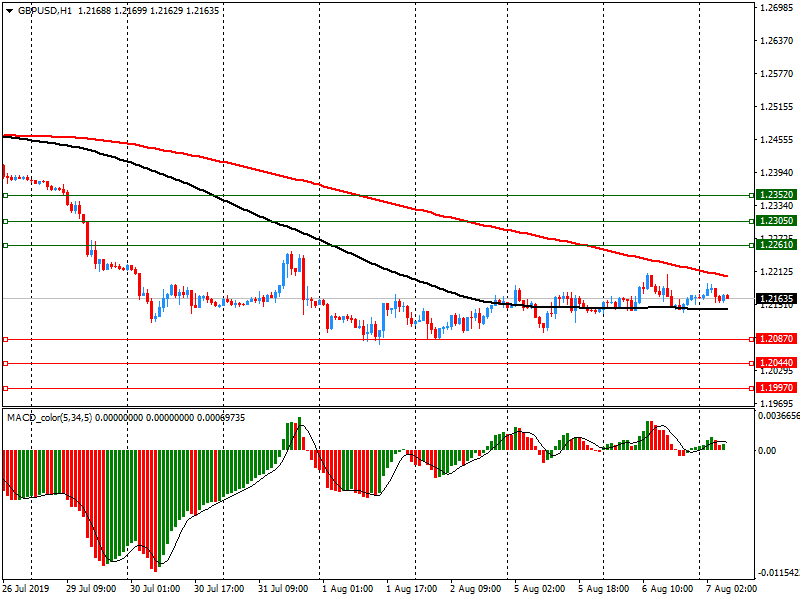
Task: Grab left handle of 1.23050 green line
Action: coord(6,221)
